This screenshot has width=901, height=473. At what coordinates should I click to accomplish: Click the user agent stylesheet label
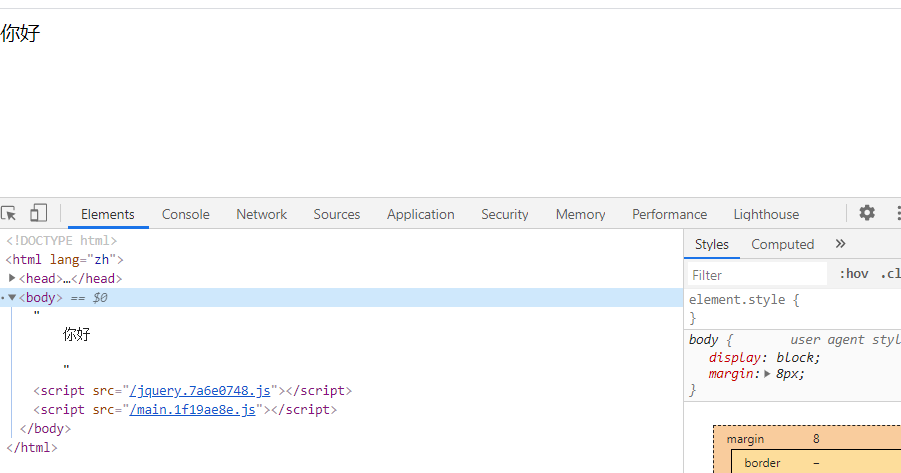[845, 340]
